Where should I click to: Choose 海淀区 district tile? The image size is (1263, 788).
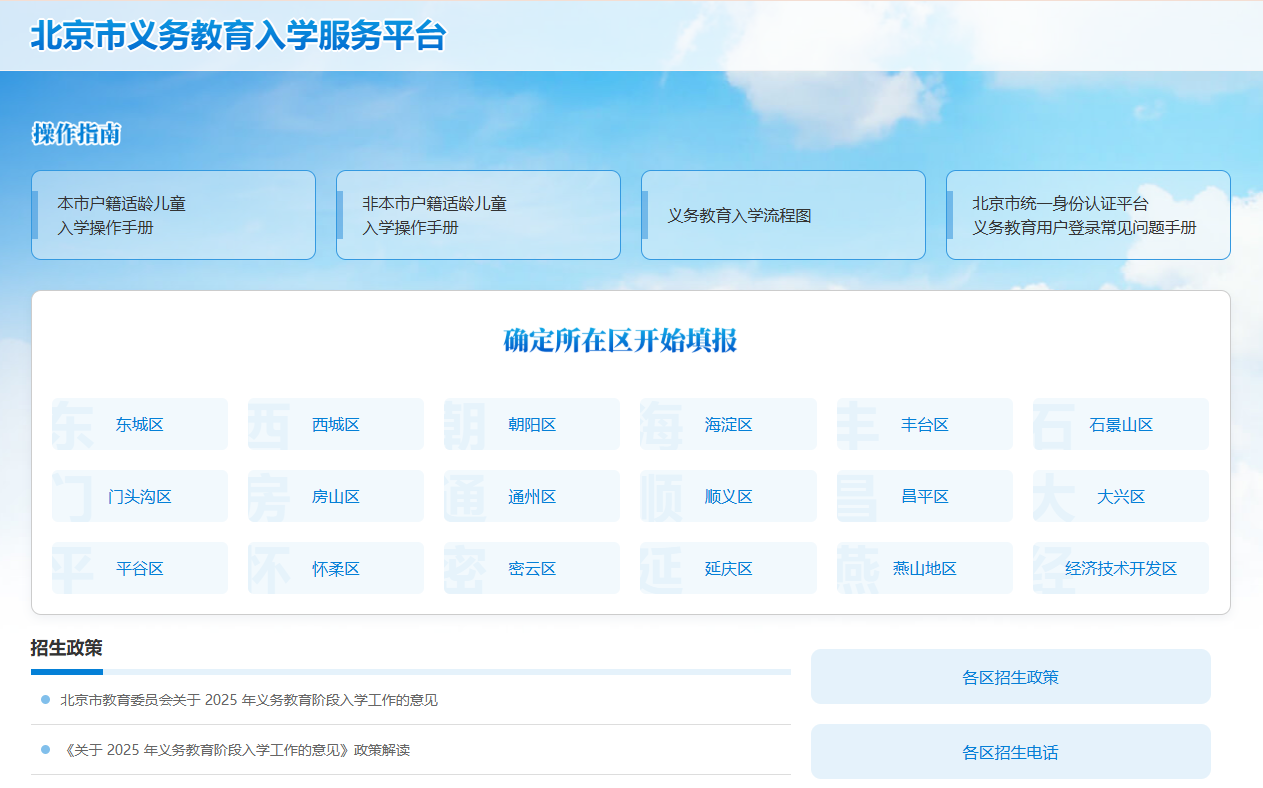(728, 425)
